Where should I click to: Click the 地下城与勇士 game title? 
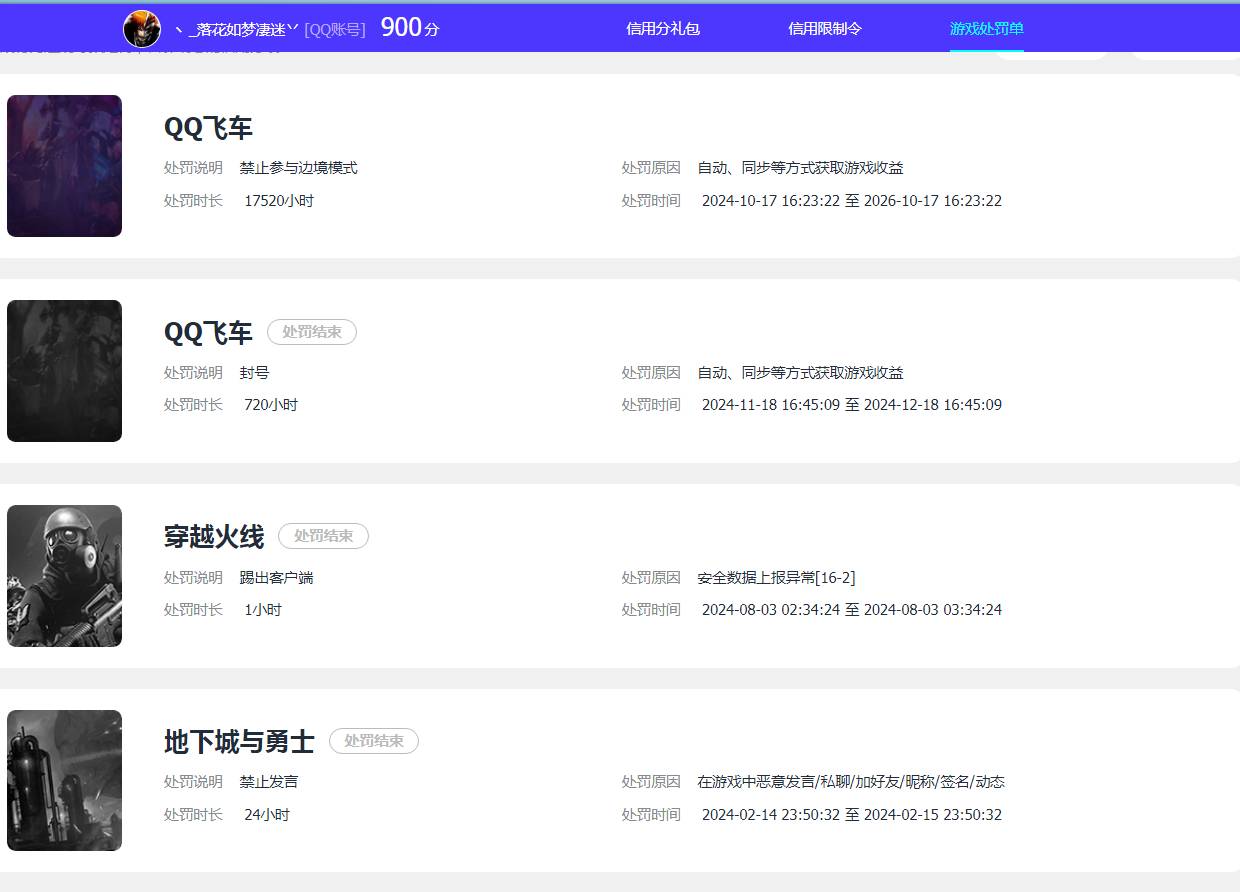(x=239, y=742)
